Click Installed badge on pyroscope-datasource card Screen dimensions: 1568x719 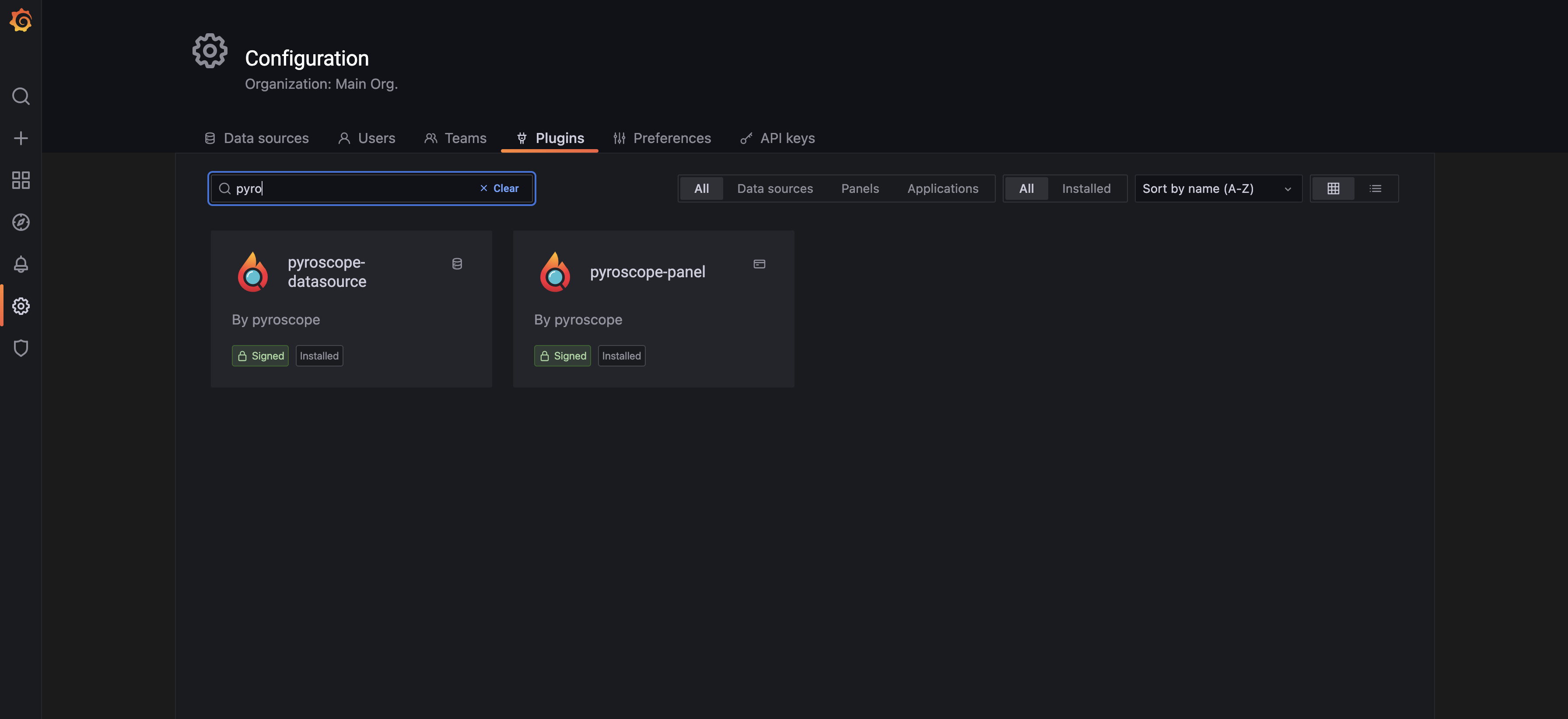[x=319, y=356]
